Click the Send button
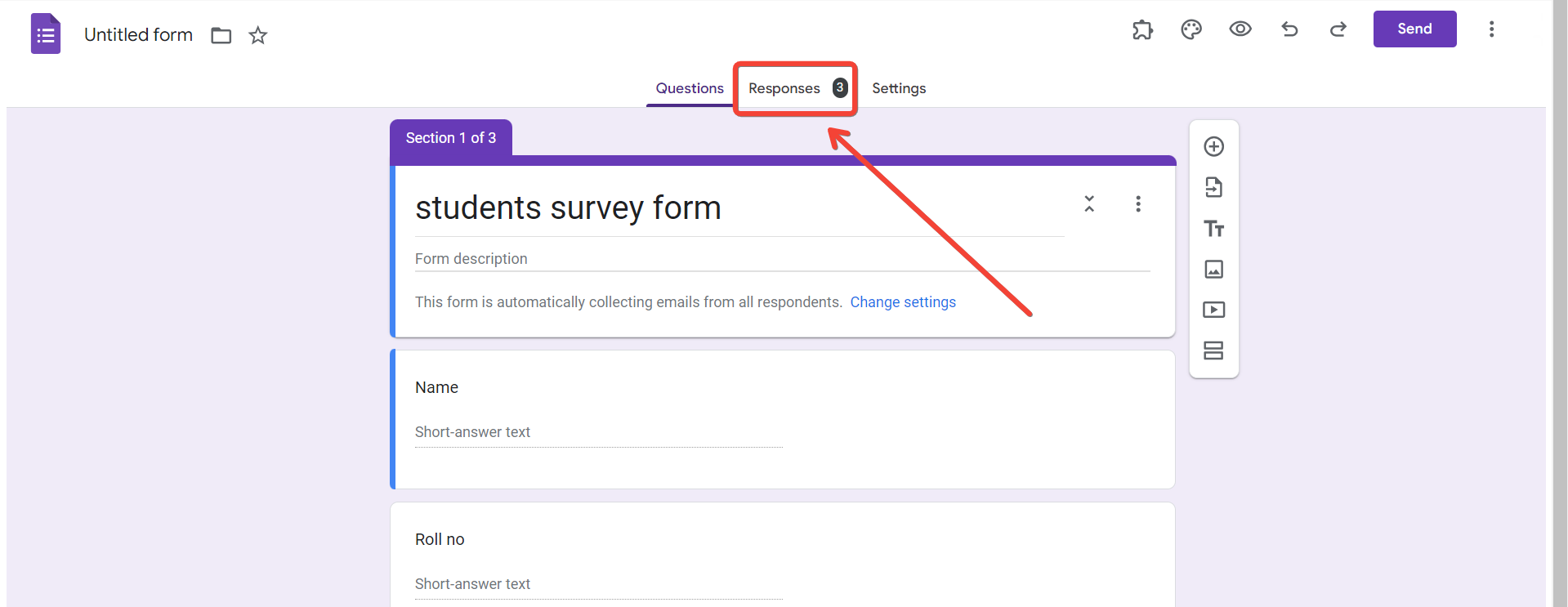The width and height of the screenshot is (1568, 607). coord(1414,29)
